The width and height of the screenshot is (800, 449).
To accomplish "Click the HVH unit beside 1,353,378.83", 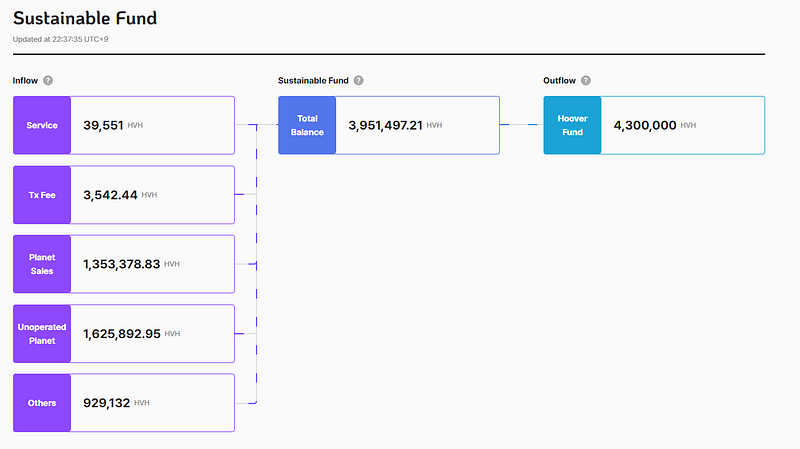I will pyautogui.click(x=171, y=264).
